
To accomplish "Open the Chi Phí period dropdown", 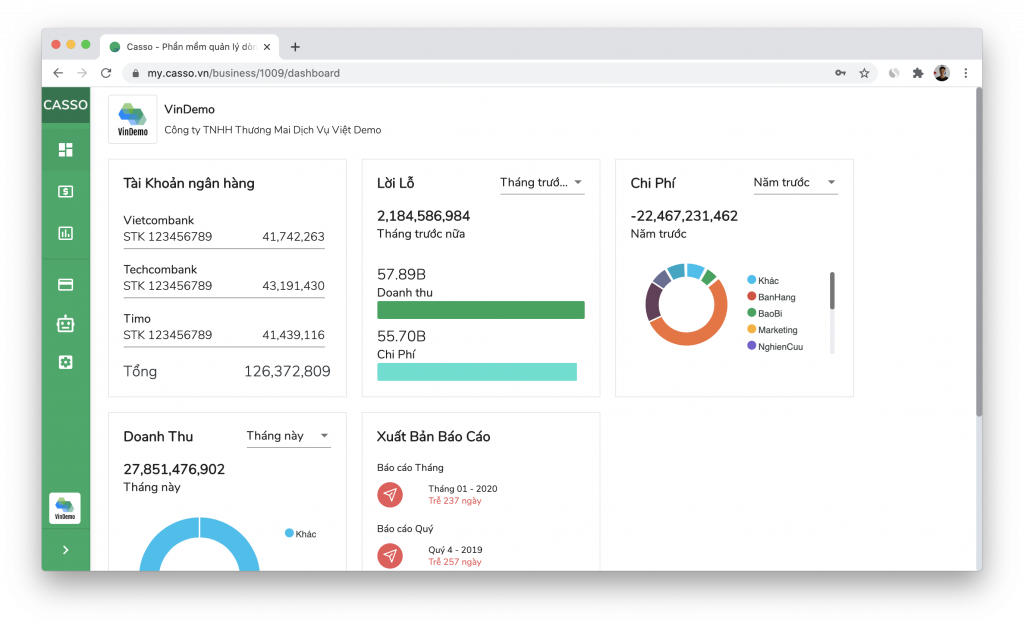I will coord(795,183).
